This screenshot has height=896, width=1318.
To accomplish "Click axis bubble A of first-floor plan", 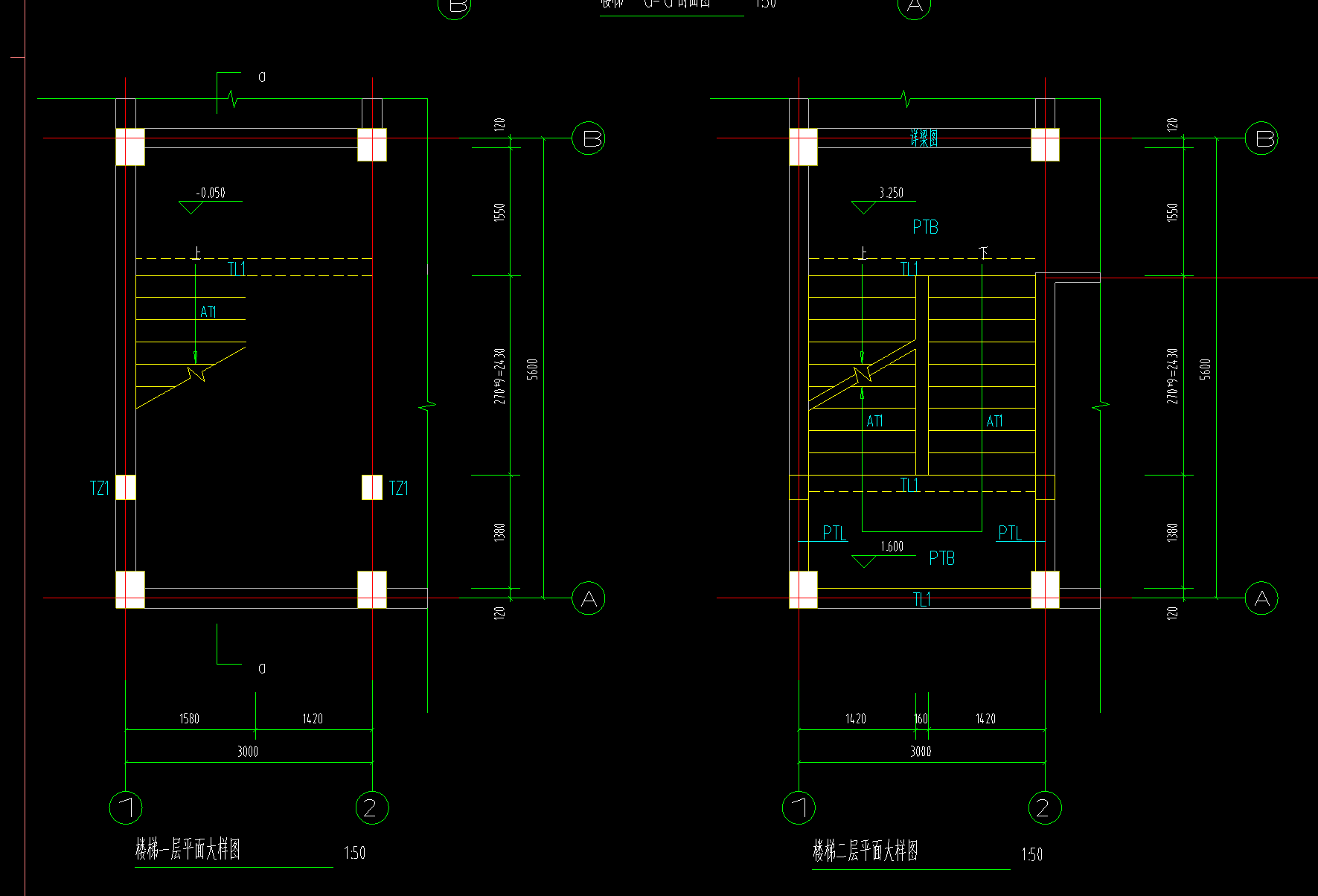I will 588,598.
